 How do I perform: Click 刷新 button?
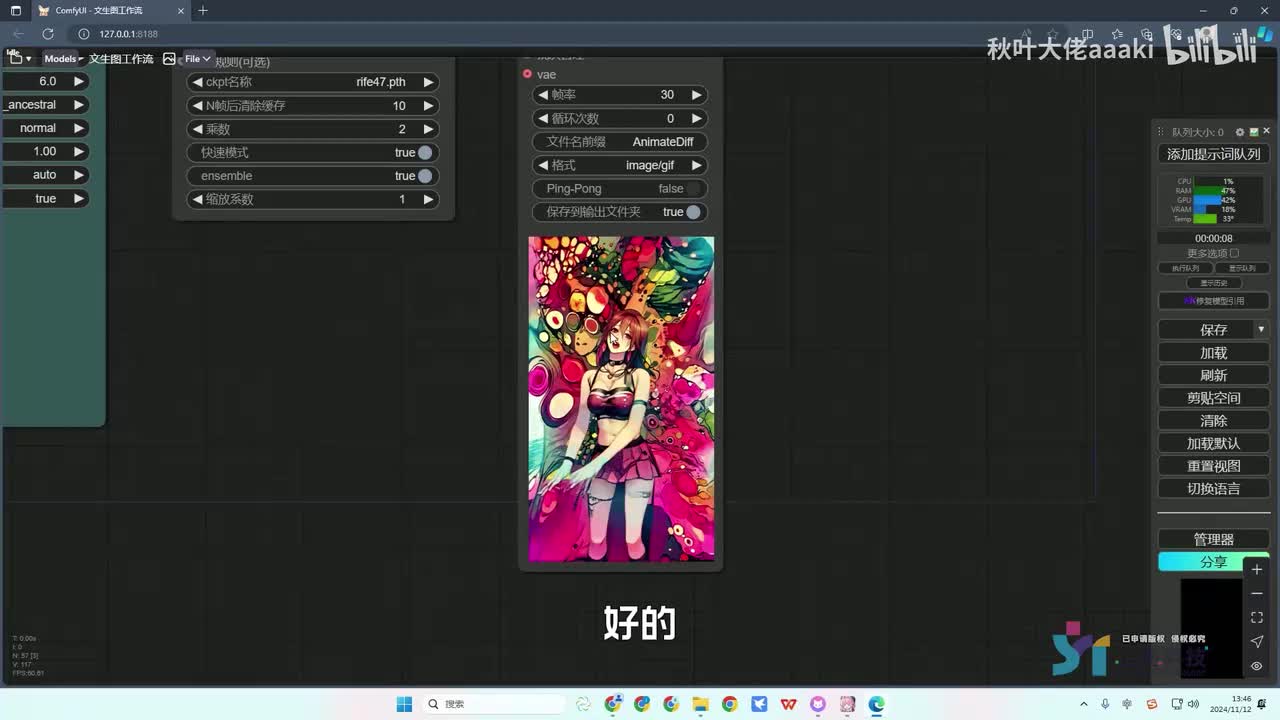1213,375
